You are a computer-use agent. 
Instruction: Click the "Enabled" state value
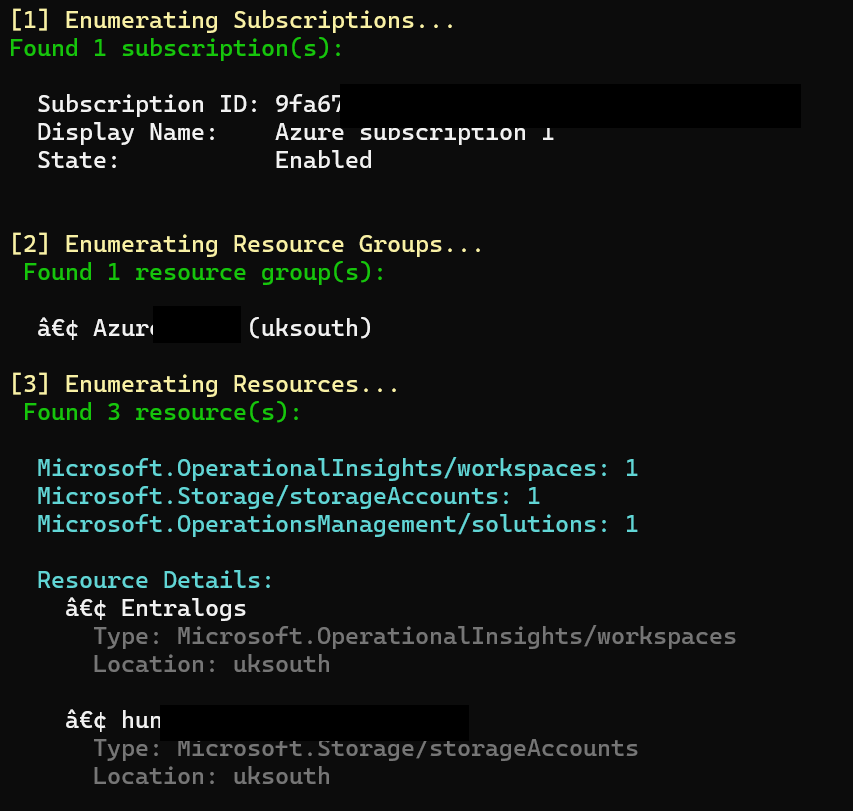323,160
